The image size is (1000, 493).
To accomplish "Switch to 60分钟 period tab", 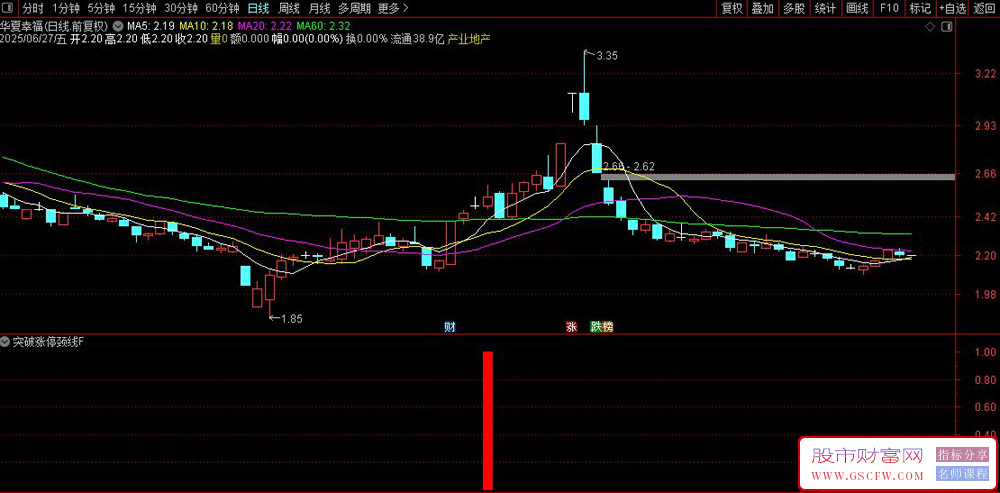I will [x=223, y=8].
